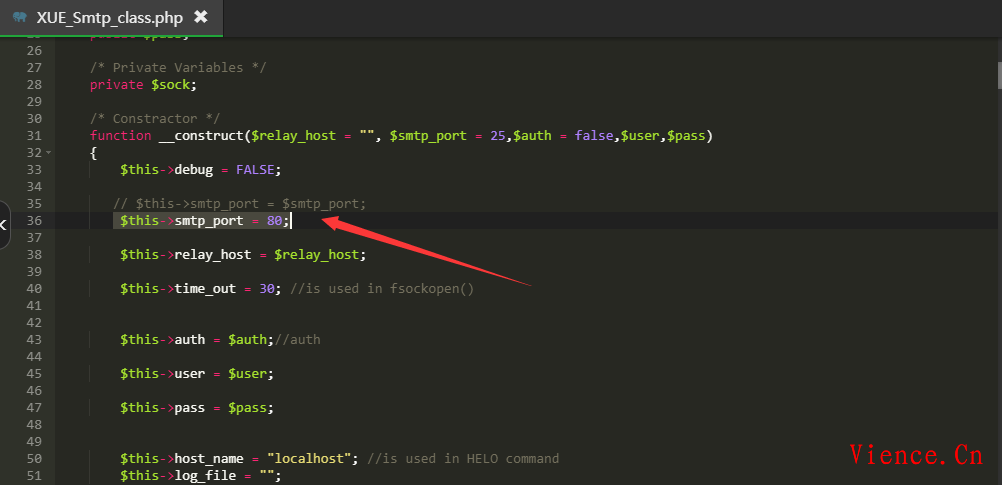Open the left sidebar via edge arrow handle
Screen dimensions: 1002x485
(x=4, y=225)
